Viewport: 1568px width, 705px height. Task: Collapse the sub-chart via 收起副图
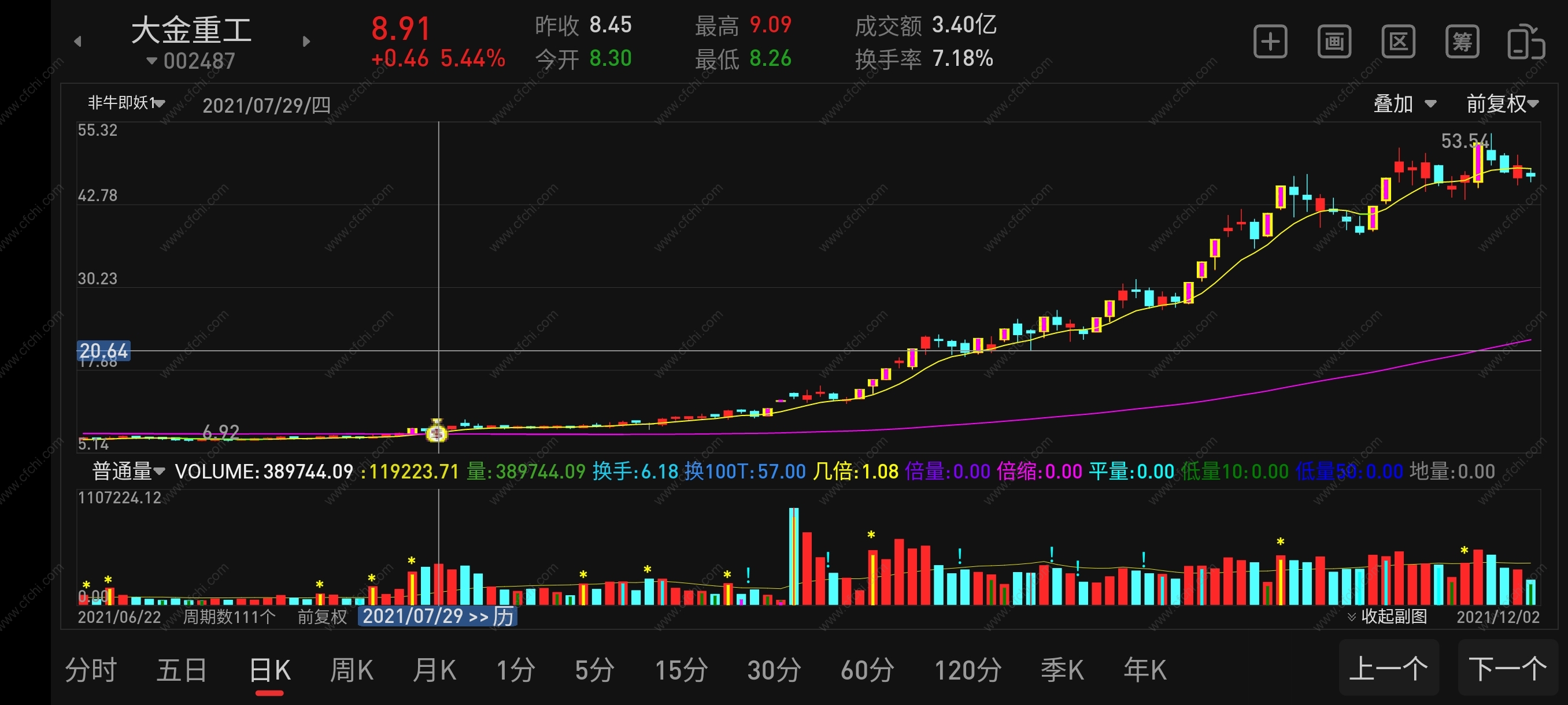(x=1386, y=616)
